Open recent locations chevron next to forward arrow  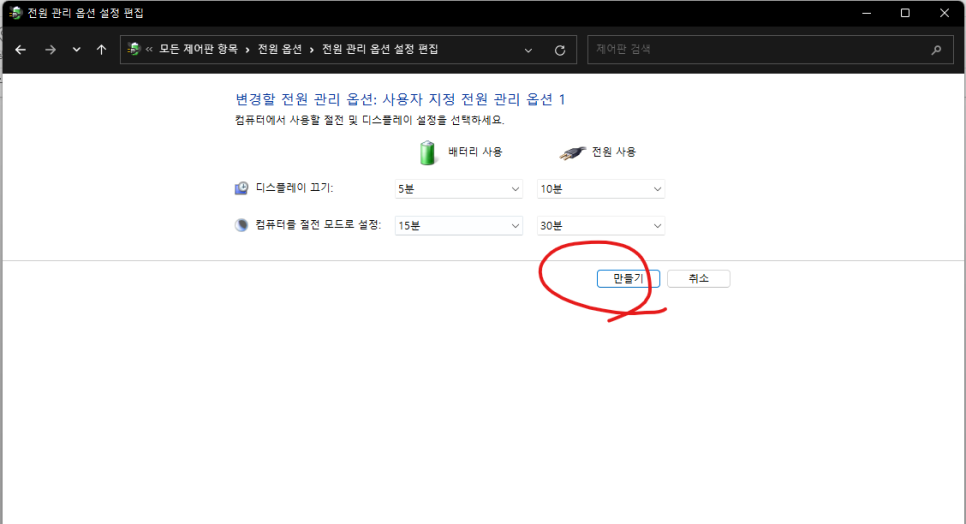click(x=76, y=50)
